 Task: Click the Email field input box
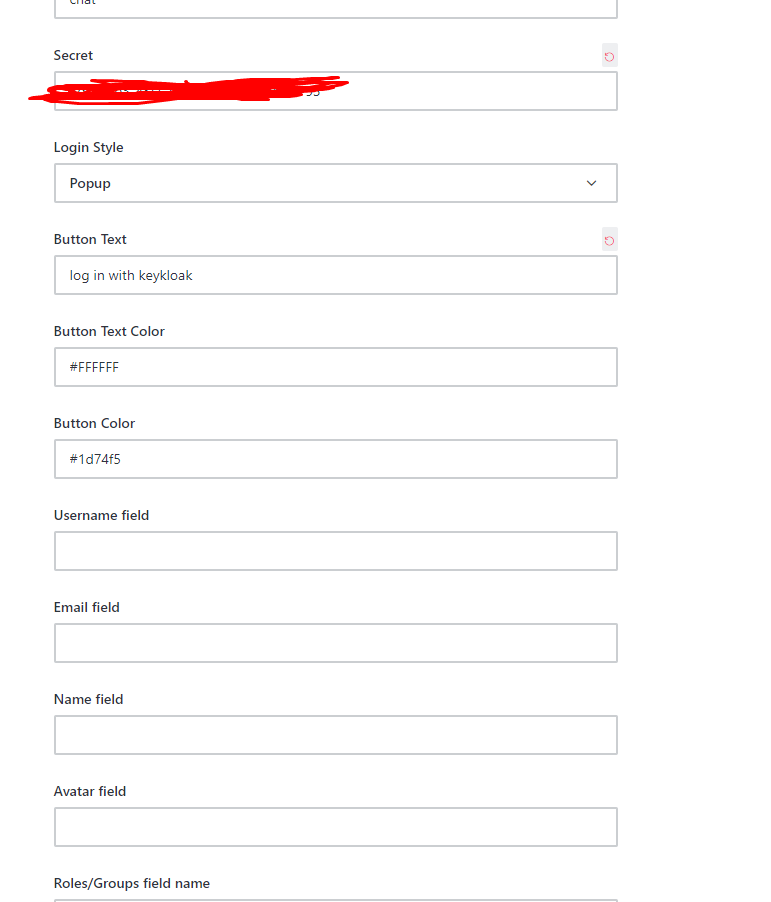[x=335, y=643]
